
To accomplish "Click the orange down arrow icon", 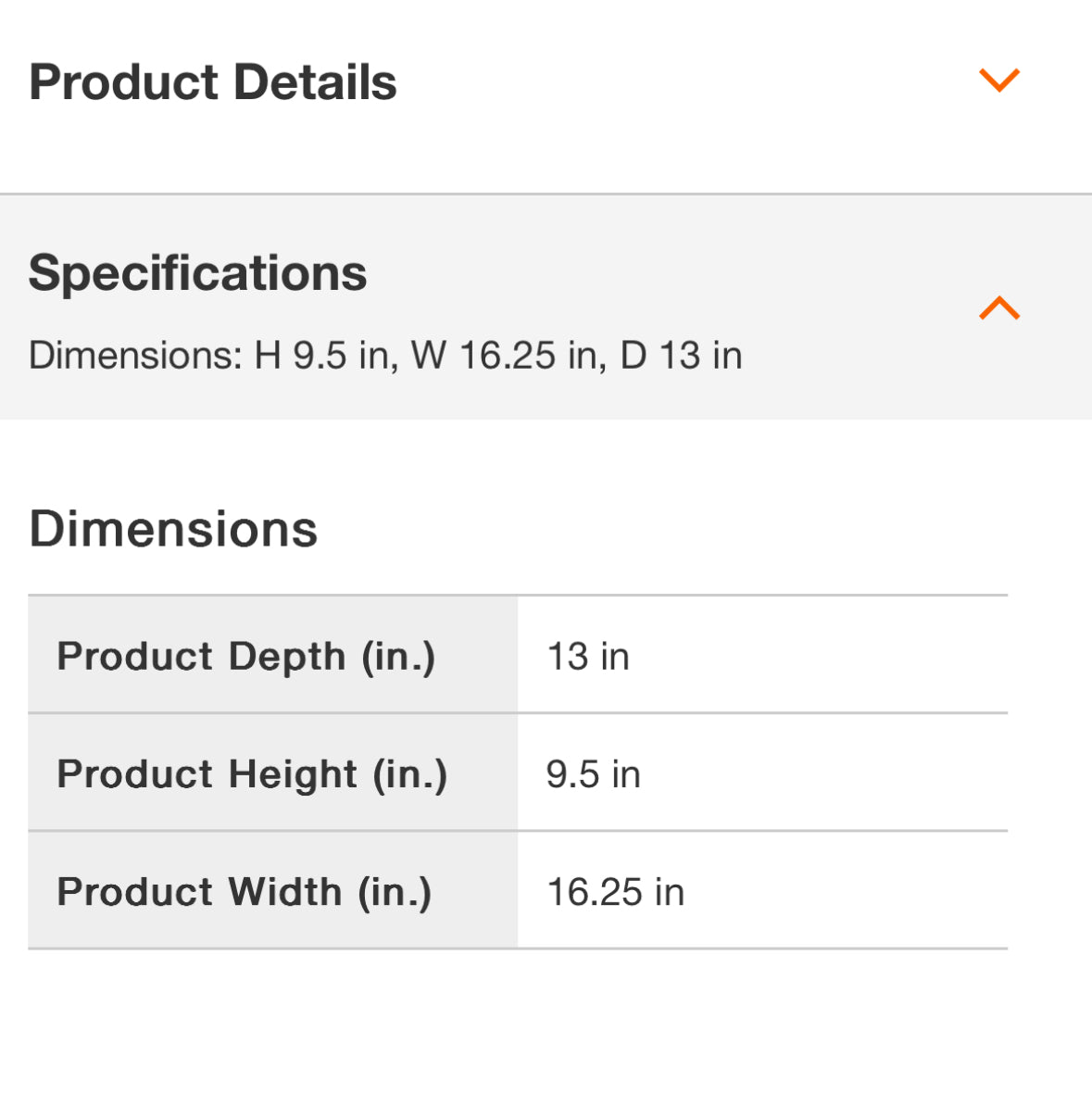I will pos(999,80).
